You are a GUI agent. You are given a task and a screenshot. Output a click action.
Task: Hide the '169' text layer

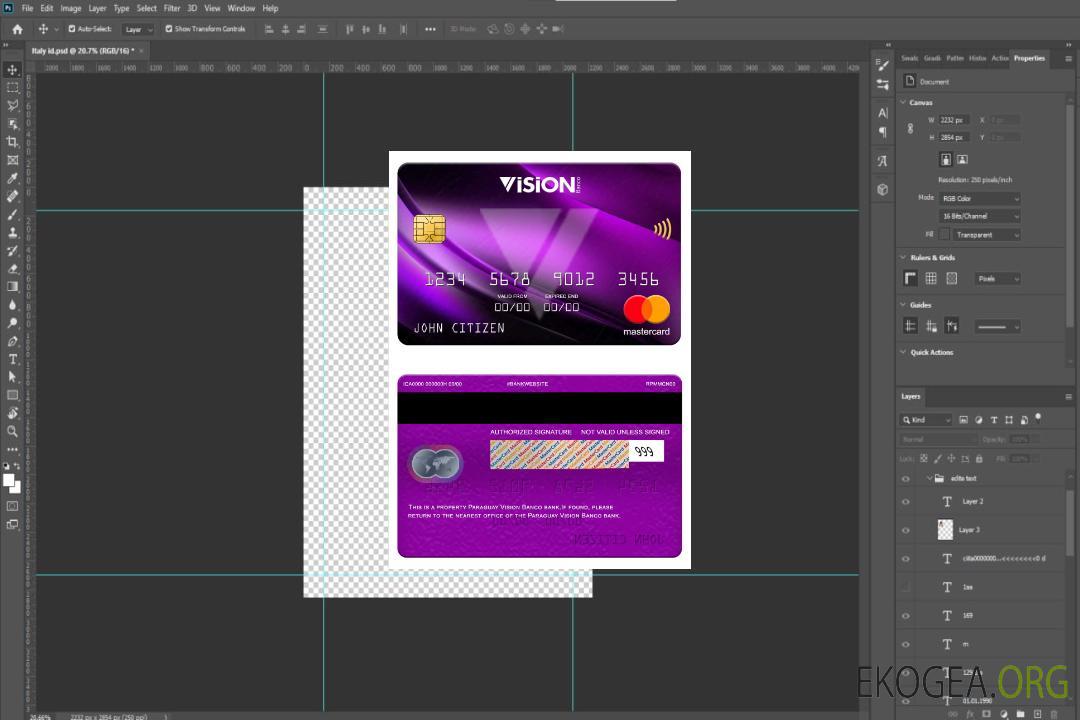click(906, 616)
